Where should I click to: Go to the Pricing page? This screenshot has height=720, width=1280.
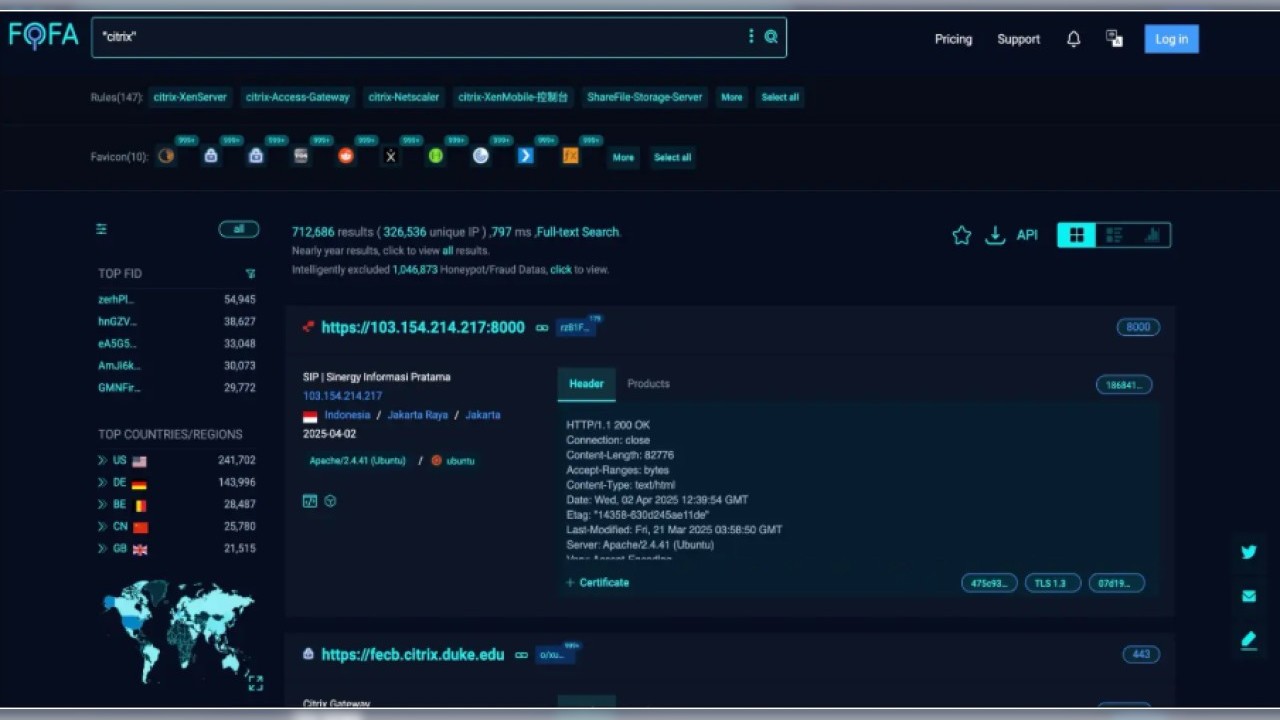(x=953, y=39)
